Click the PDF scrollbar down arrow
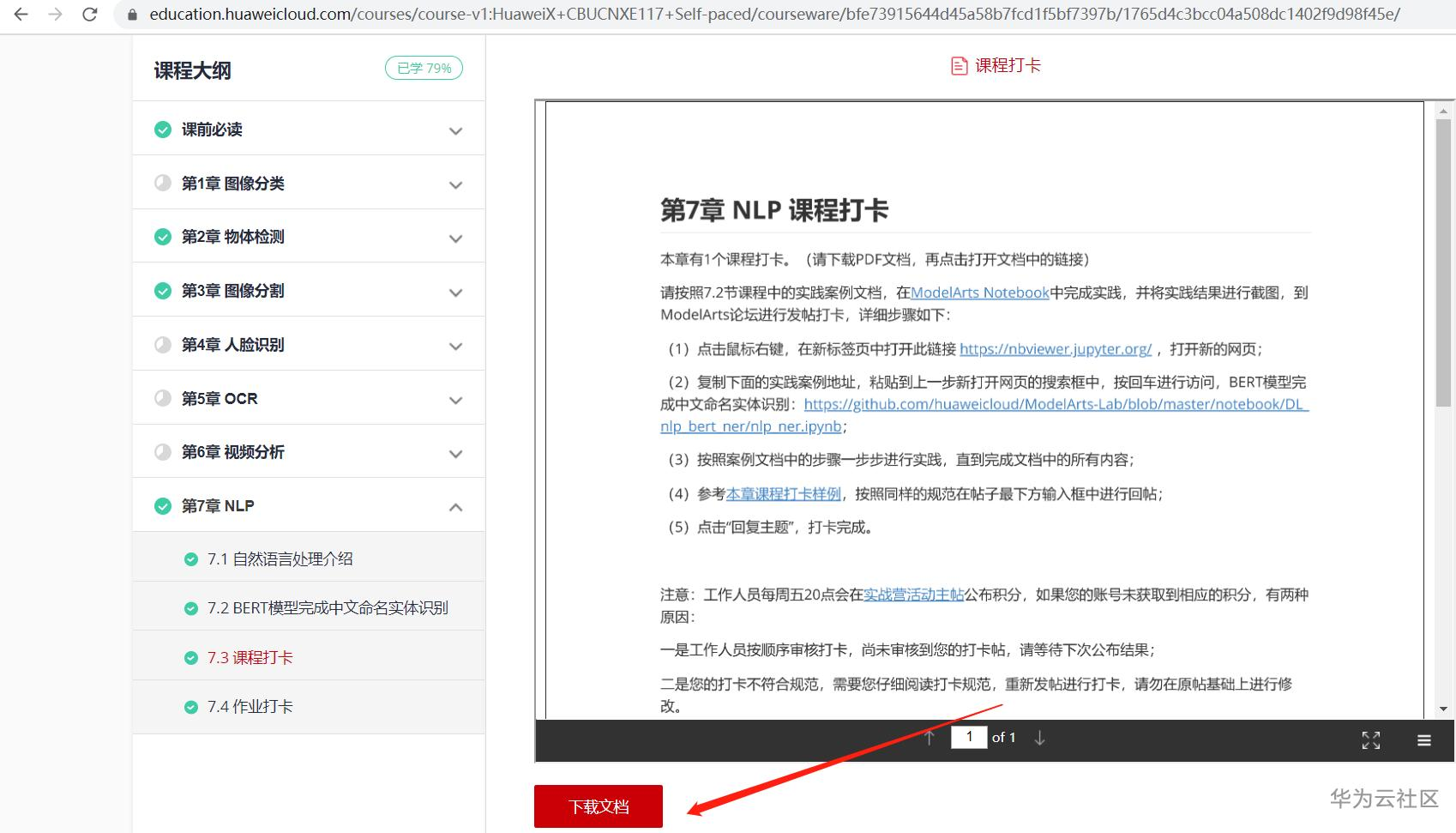This screenshot has height=833, width=1456. (1443, 709)
